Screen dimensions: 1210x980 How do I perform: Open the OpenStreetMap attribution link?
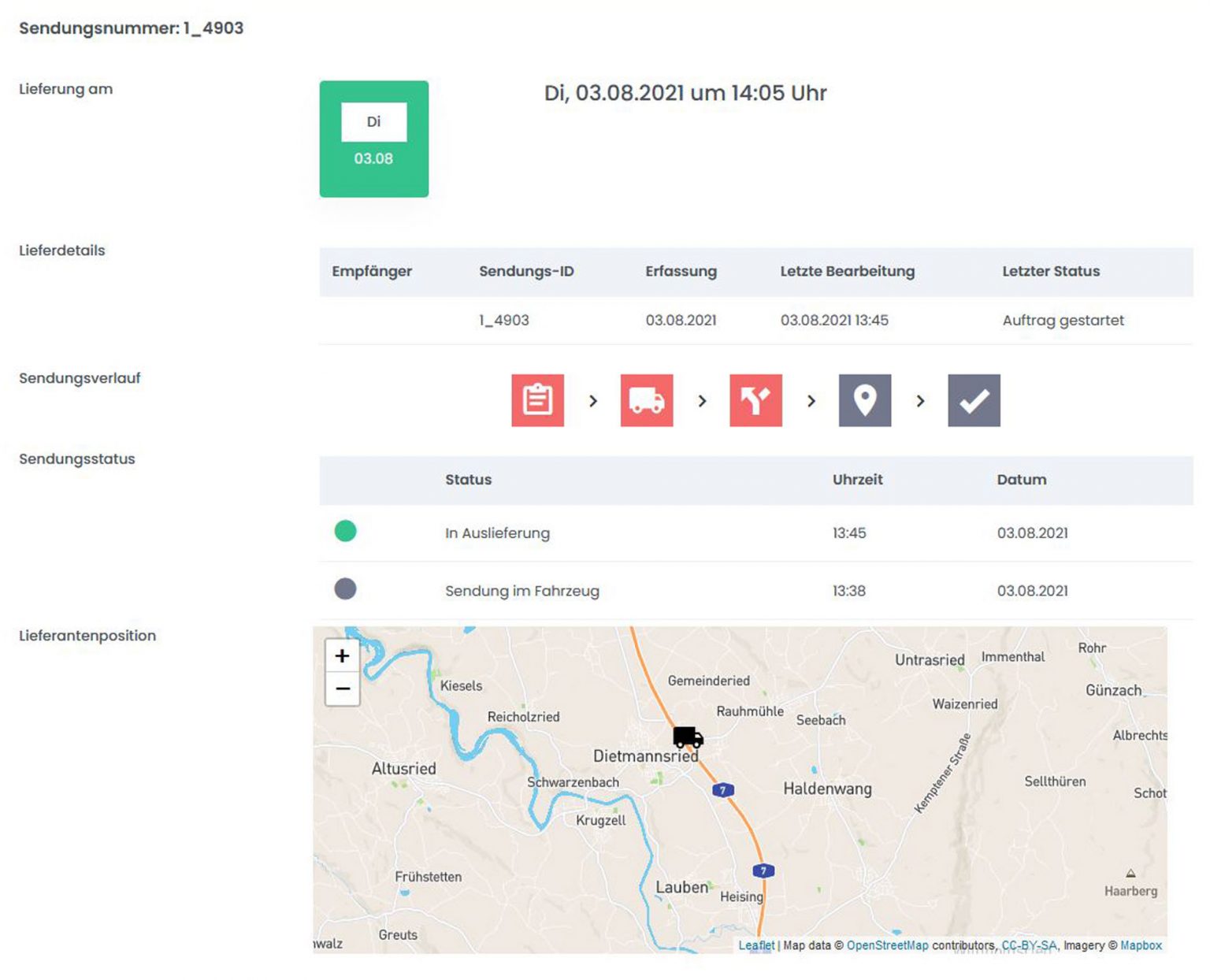(887, 945)
